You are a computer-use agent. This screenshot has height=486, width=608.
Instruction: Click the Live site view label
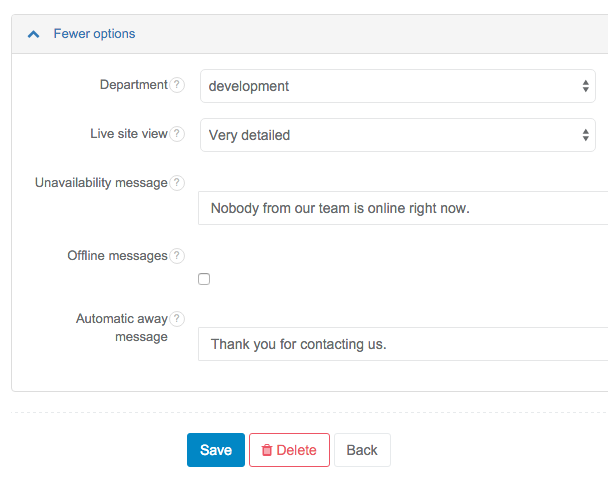tap(128, 134)
